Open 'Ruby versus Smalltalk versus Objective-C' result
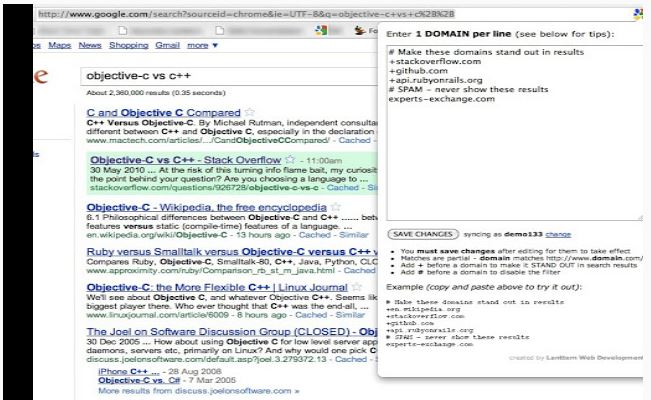 click(x=232, y=252)
